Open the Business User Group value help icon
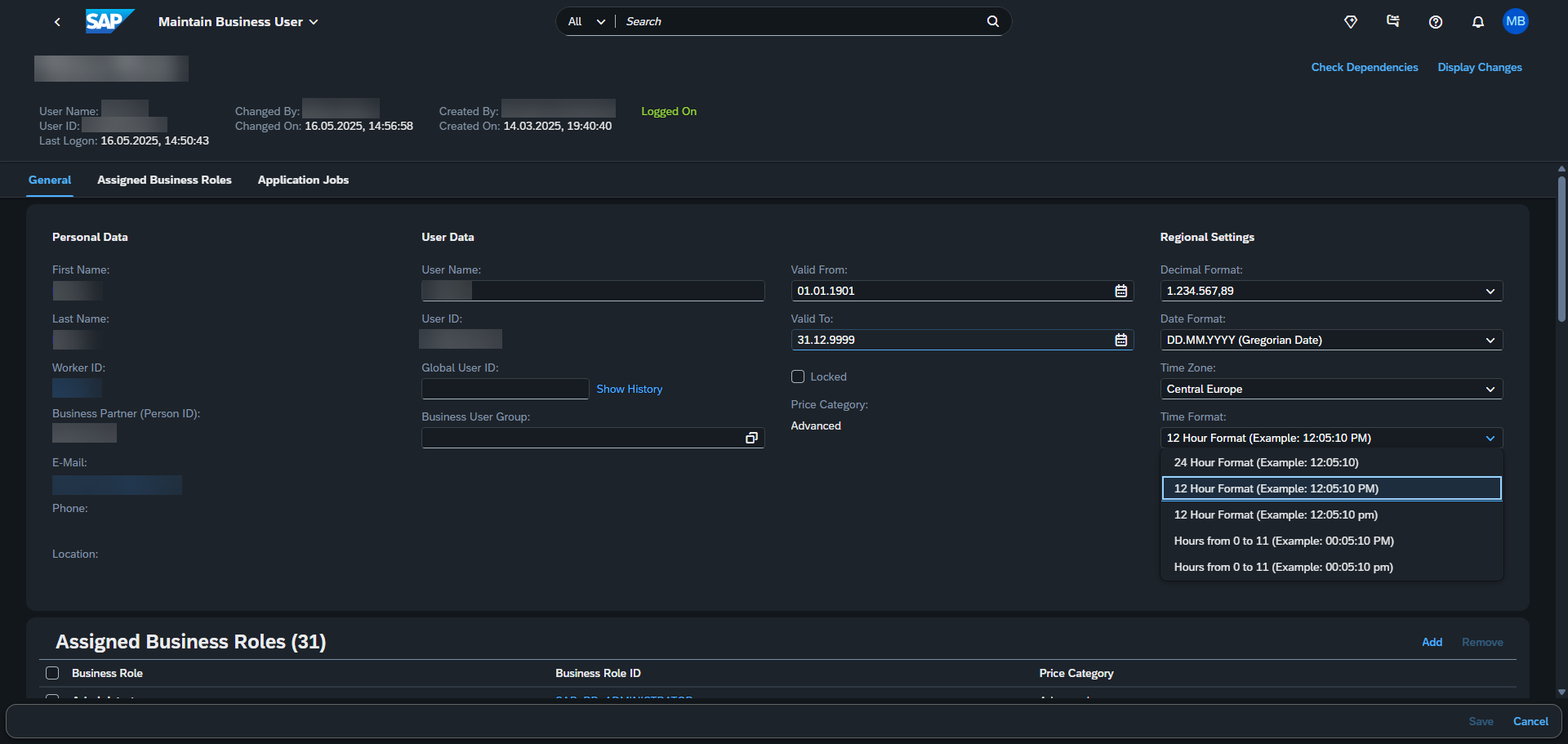Screen dimensions: 1568x744 [x=751, y=438]
